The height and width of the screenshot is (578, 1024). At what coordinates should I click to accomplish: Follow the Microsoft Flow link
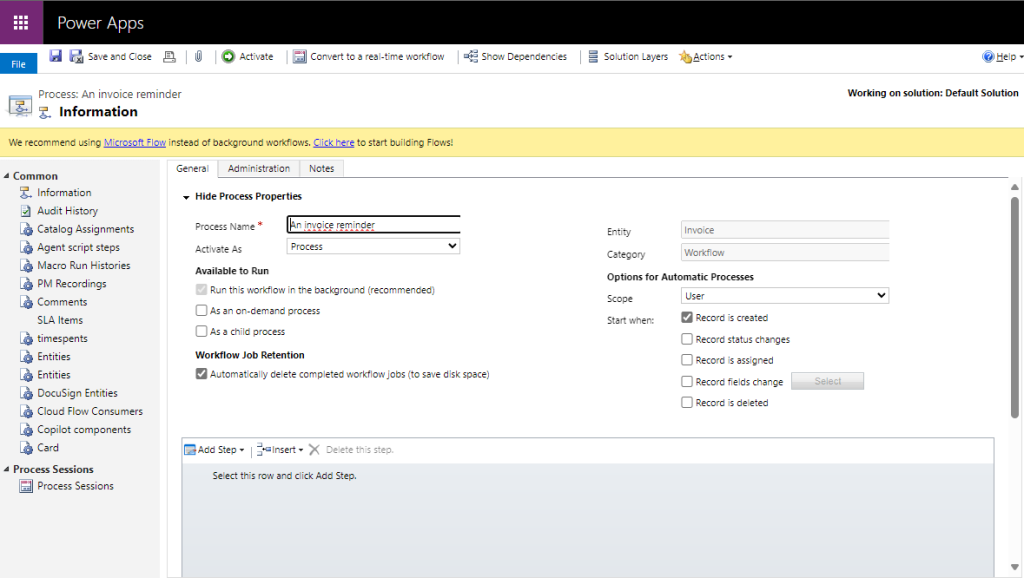pos(135,142)
